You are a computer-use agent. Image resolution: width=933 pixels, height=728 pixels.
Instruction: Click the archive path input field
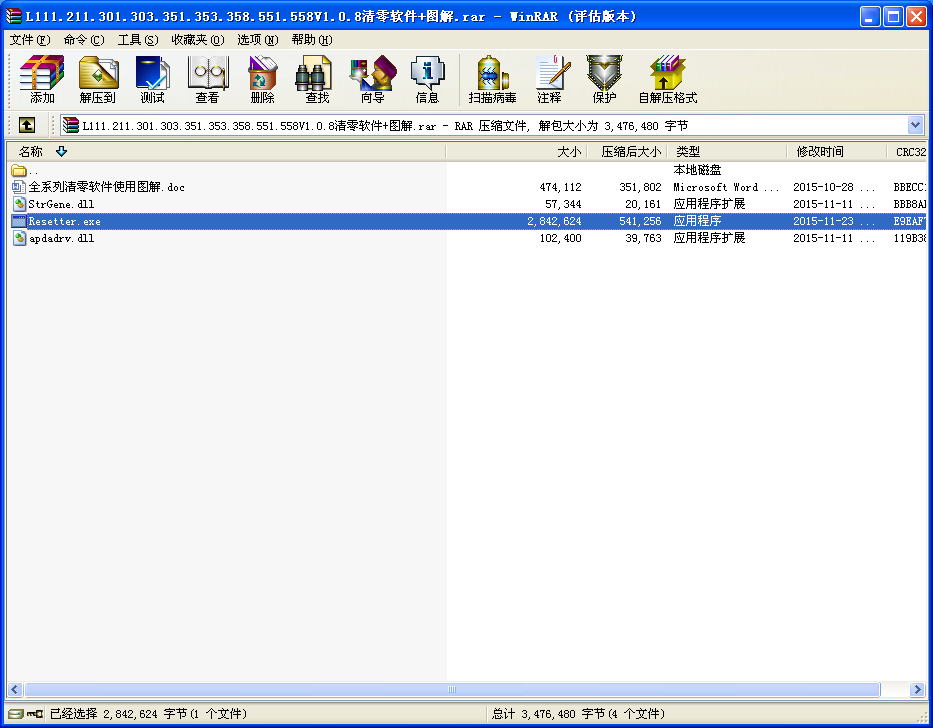(484, 125)
